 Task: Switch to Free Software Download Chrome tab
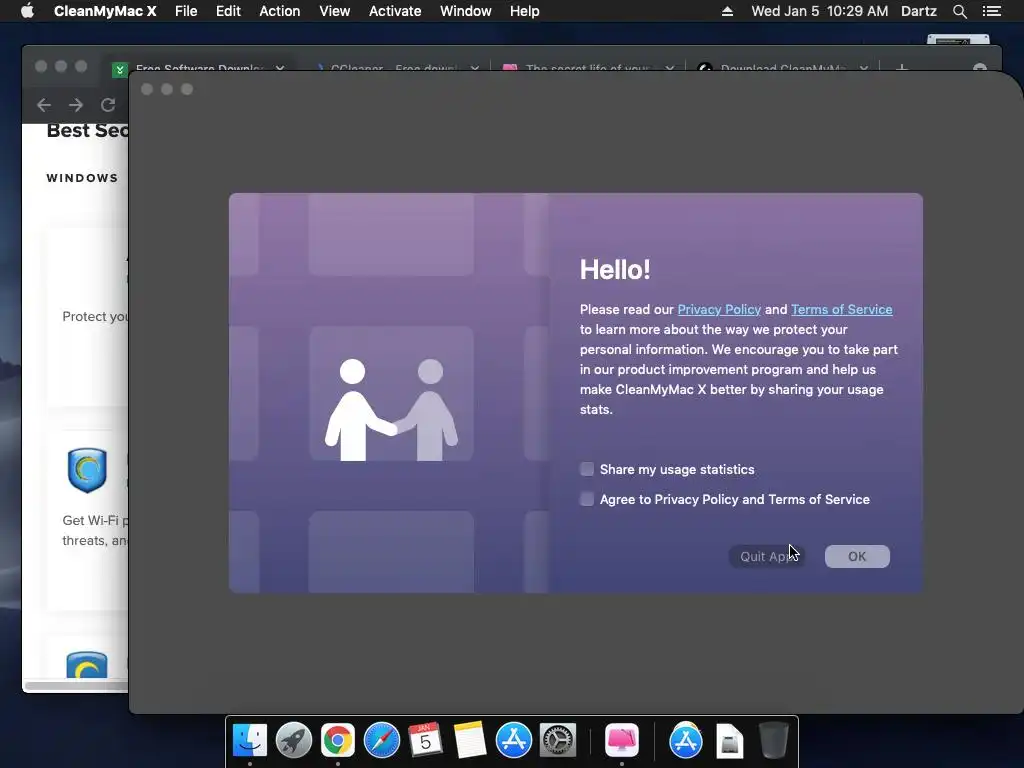pyautogui.click(x=199, y=68)
